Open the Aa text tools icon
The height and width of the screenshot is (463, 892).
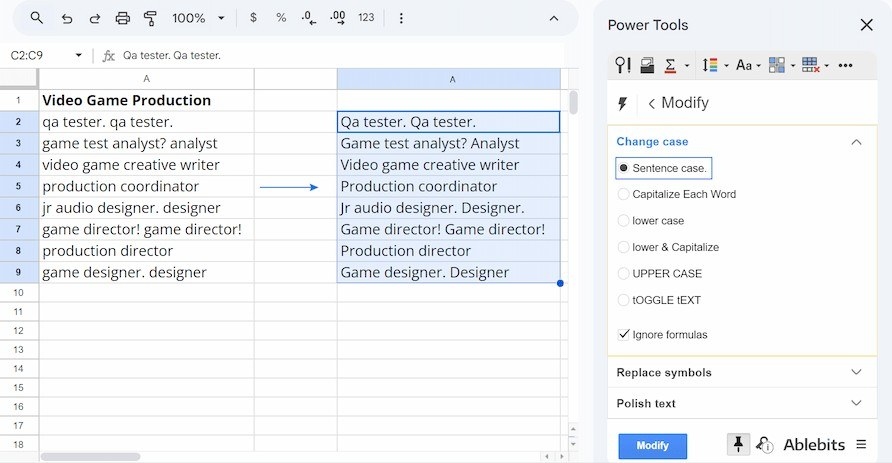pos(744,65)
